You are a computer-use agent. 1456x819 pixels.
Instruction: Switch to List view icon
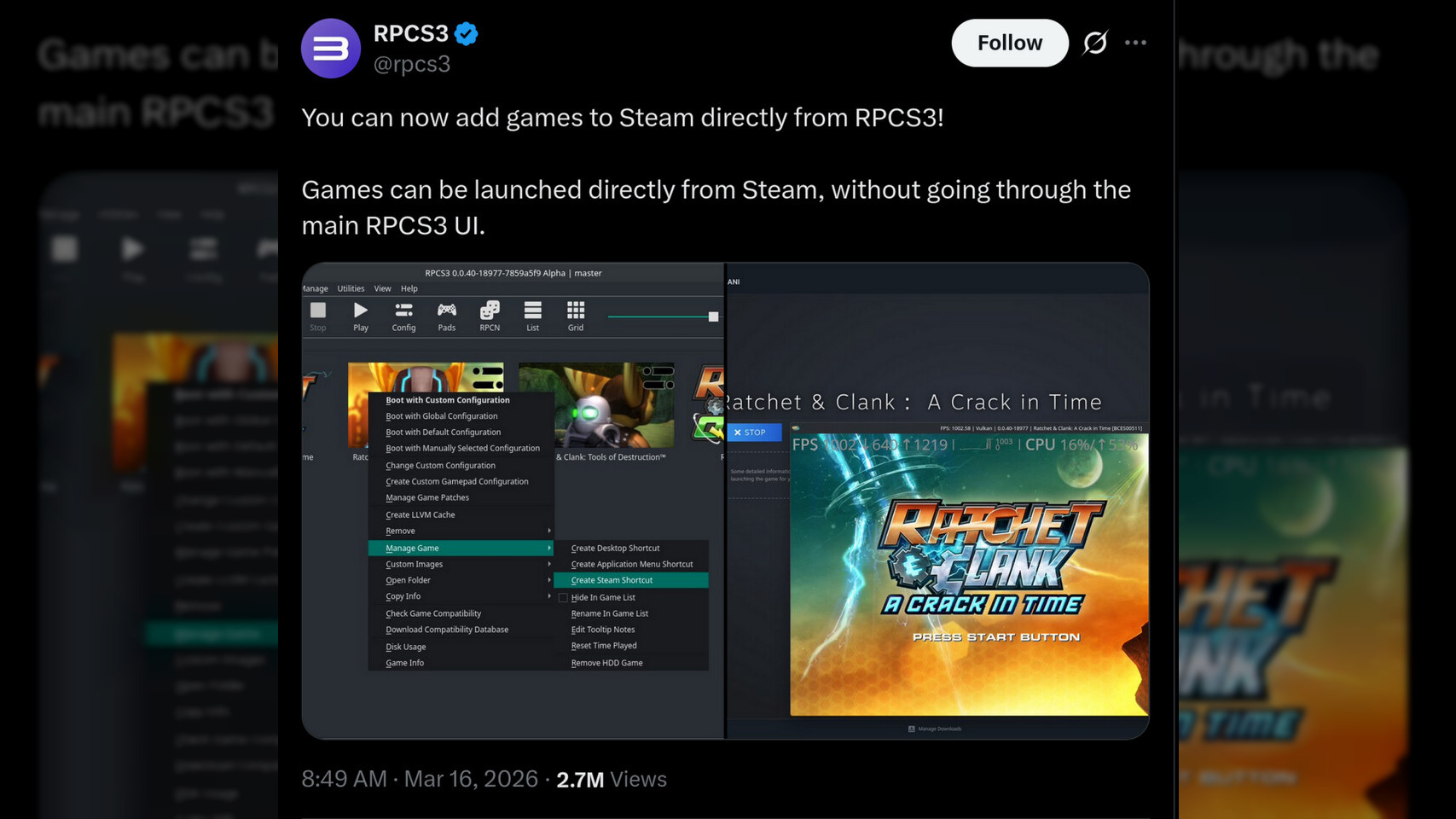pyautogui.click(x=532, y=317)
